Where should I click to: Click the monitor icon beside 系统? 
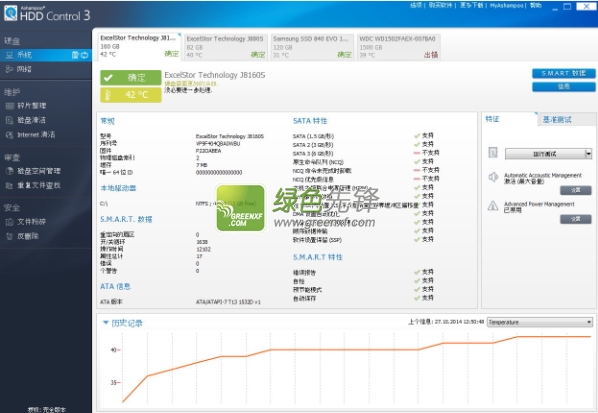9,55
